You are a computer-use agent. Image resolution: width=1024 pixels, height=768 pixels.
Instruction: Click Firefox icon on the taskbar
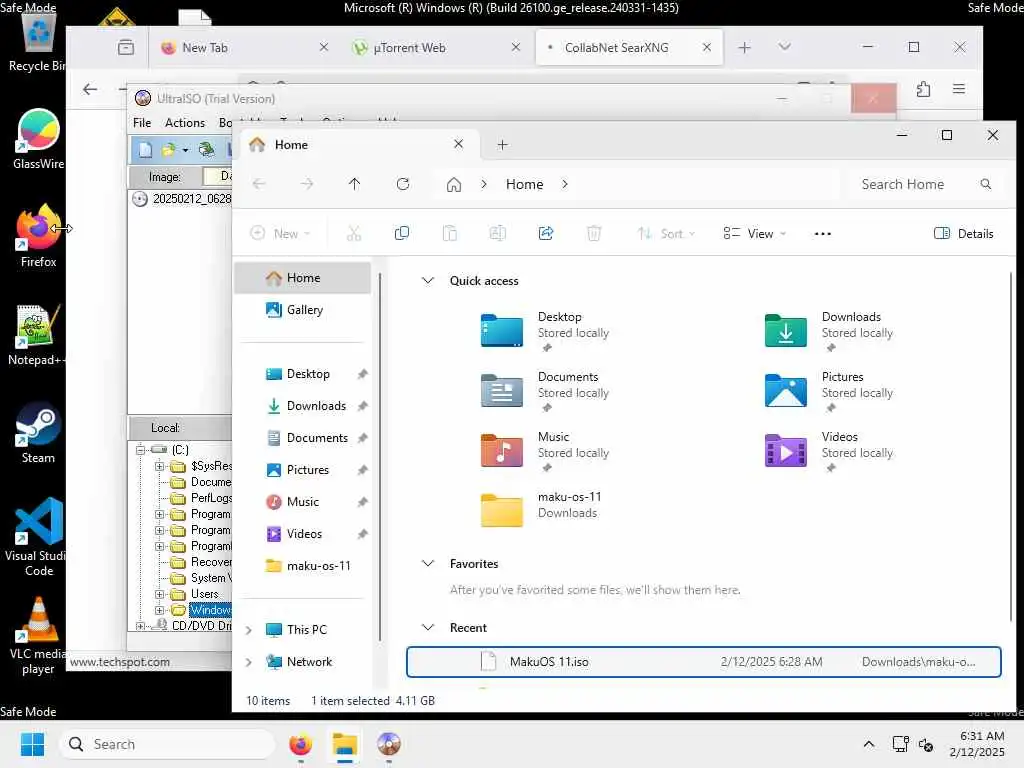[x=300, y=744]
